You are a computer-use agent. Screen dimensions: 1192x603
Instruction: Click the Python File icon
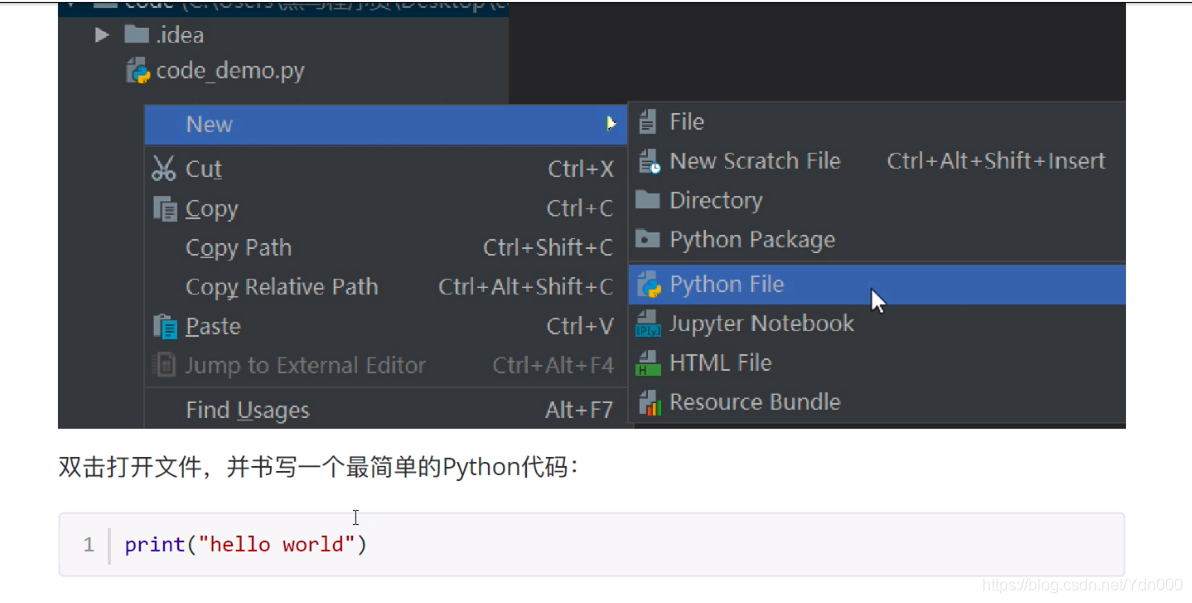pos(648,284)
